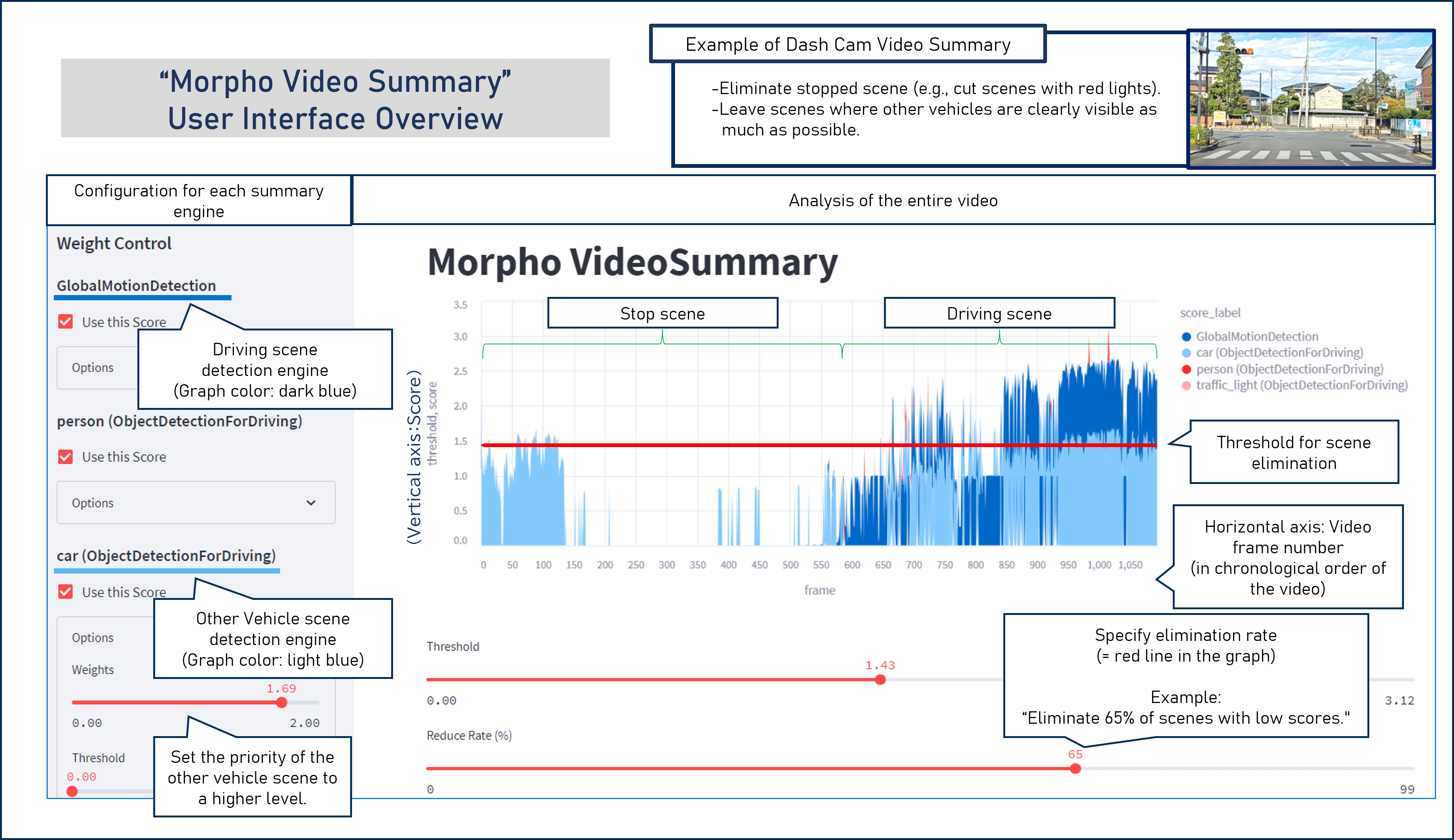The width and height of the screenshot is (1454, 840).
Task: Click the frame axis label under chart
Action: coord(819,590)
